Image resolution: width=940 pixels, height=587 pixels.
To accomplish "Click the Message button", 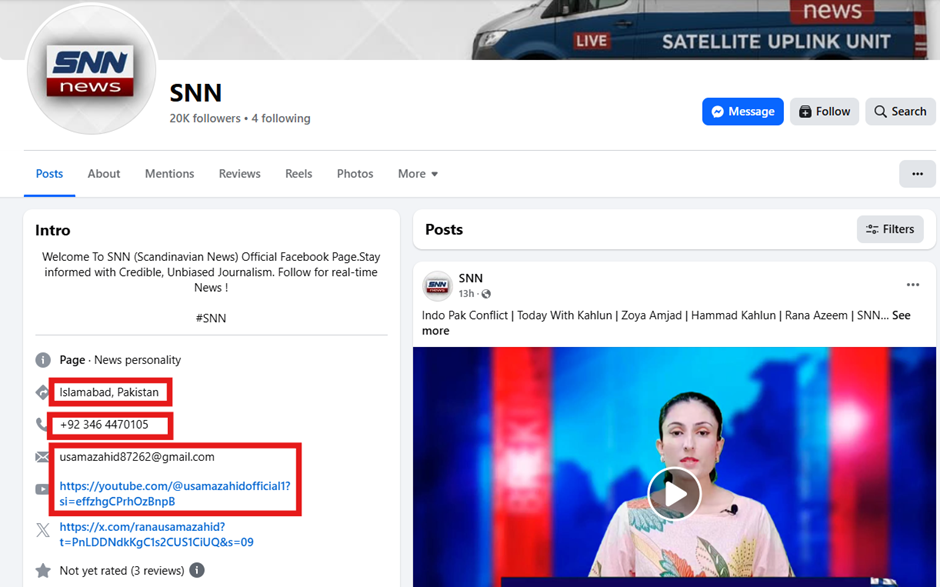I will click(742, 112).
